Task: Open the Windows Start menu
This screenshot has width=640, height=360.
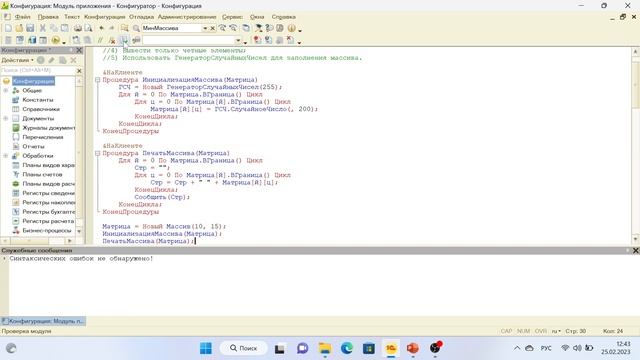Action: (x=206, y=348)
